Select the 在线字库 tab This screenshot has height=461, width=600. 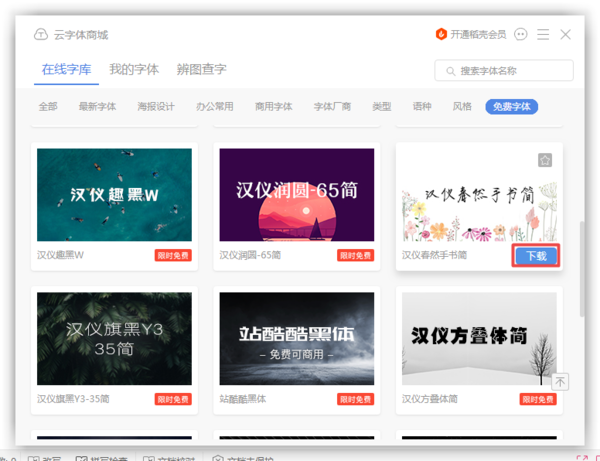pyautogui.click(x=66, y=70)
